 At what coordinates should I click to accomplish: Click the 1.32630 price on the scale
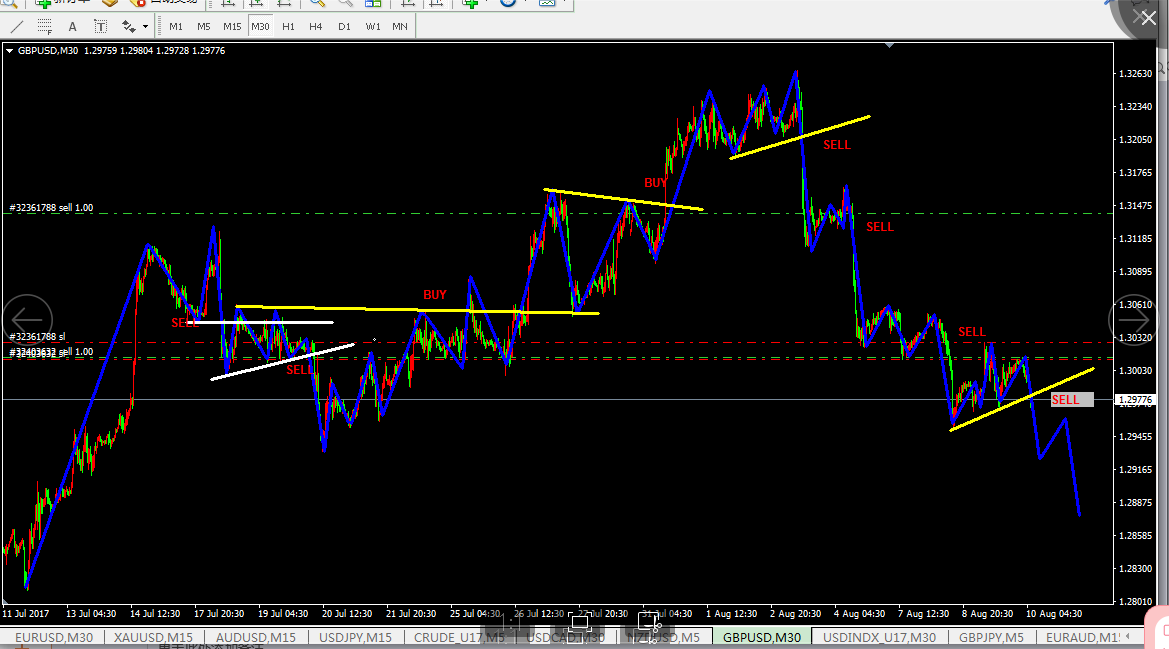[1135, 74]
